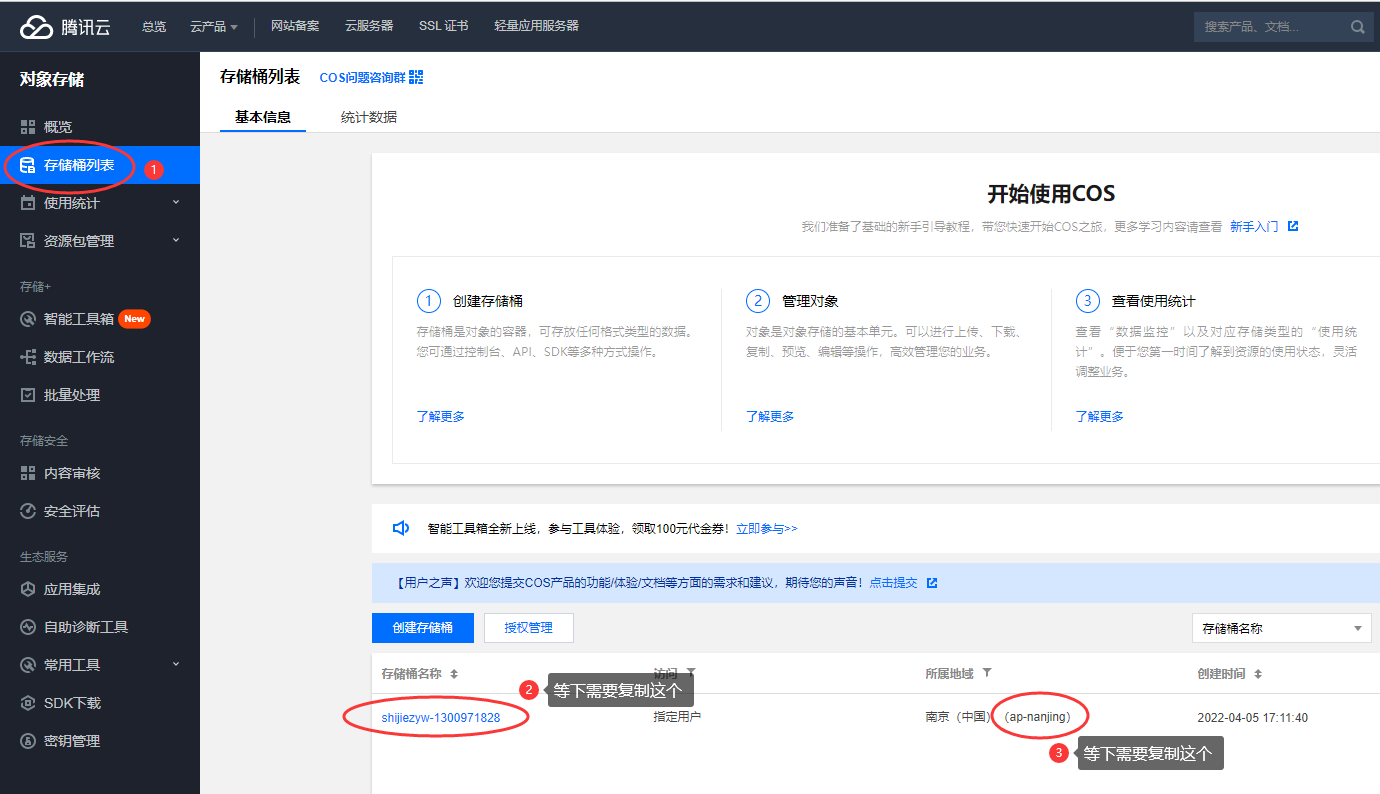Click the 指定用户 access cell
Screen dimensions: 1380x794
pos(677,717)
